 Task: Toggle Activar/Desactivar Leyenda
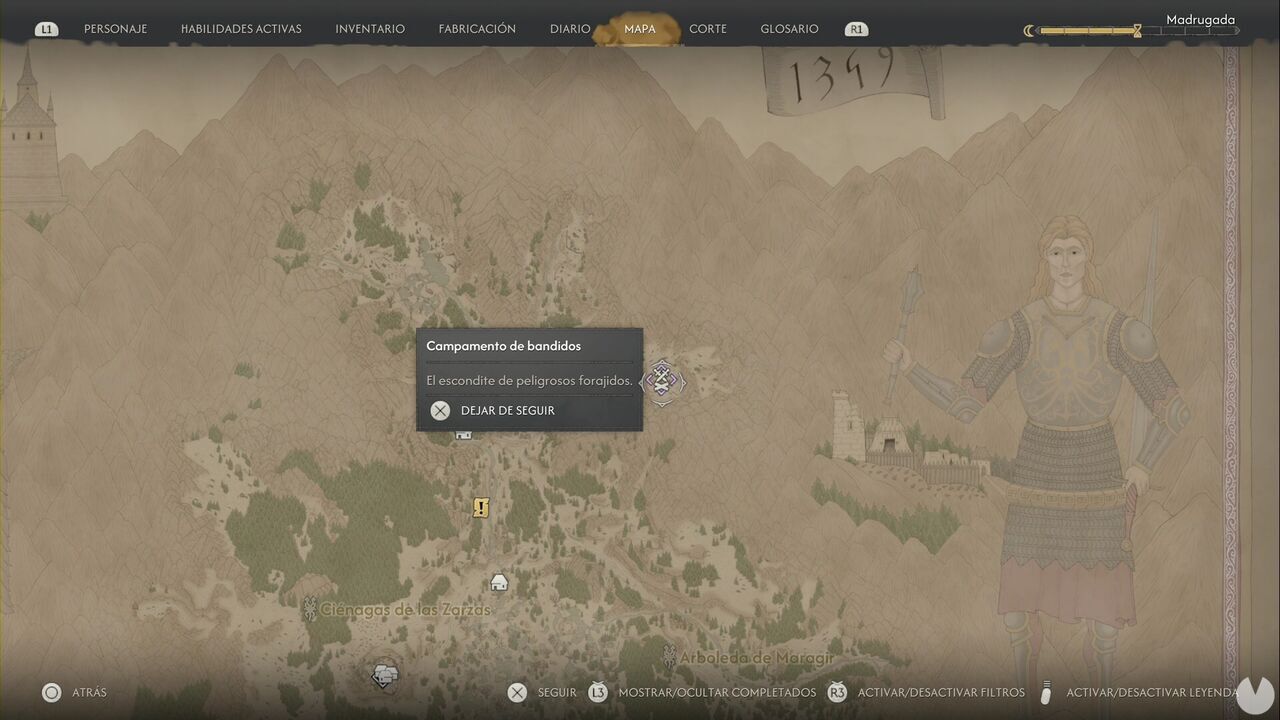click(1152, 692)
